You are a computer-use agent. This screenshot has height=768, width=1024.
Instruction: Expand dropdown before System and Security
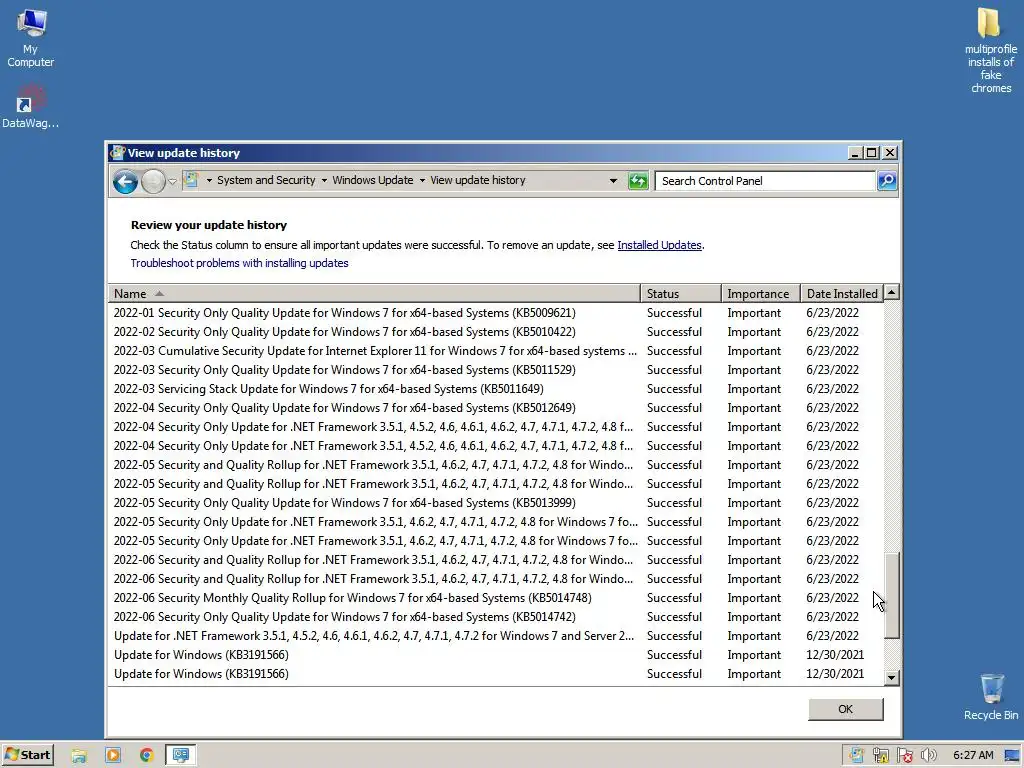(x=209, y=180)
